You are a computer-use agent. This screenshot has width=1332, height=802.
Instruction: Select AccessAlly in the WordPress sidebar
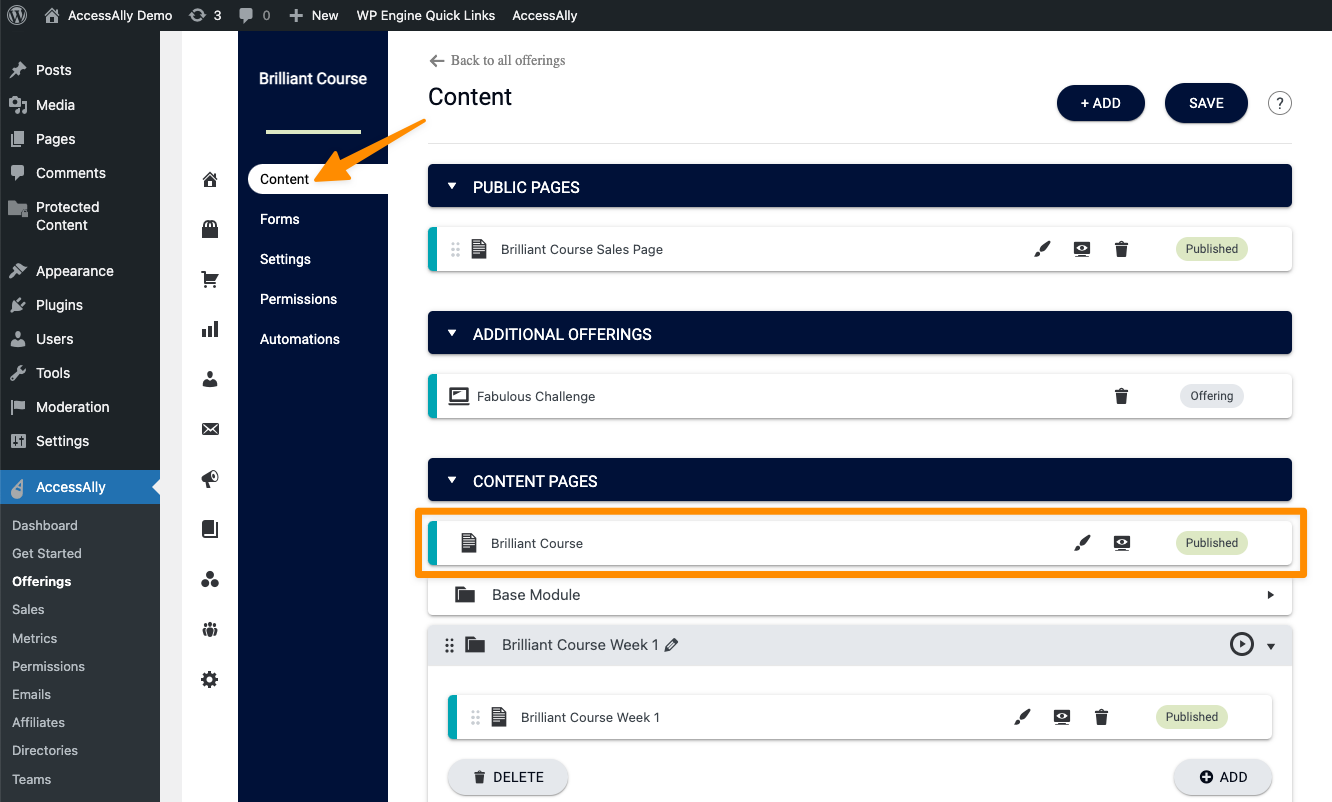click(x=80, y=487)
